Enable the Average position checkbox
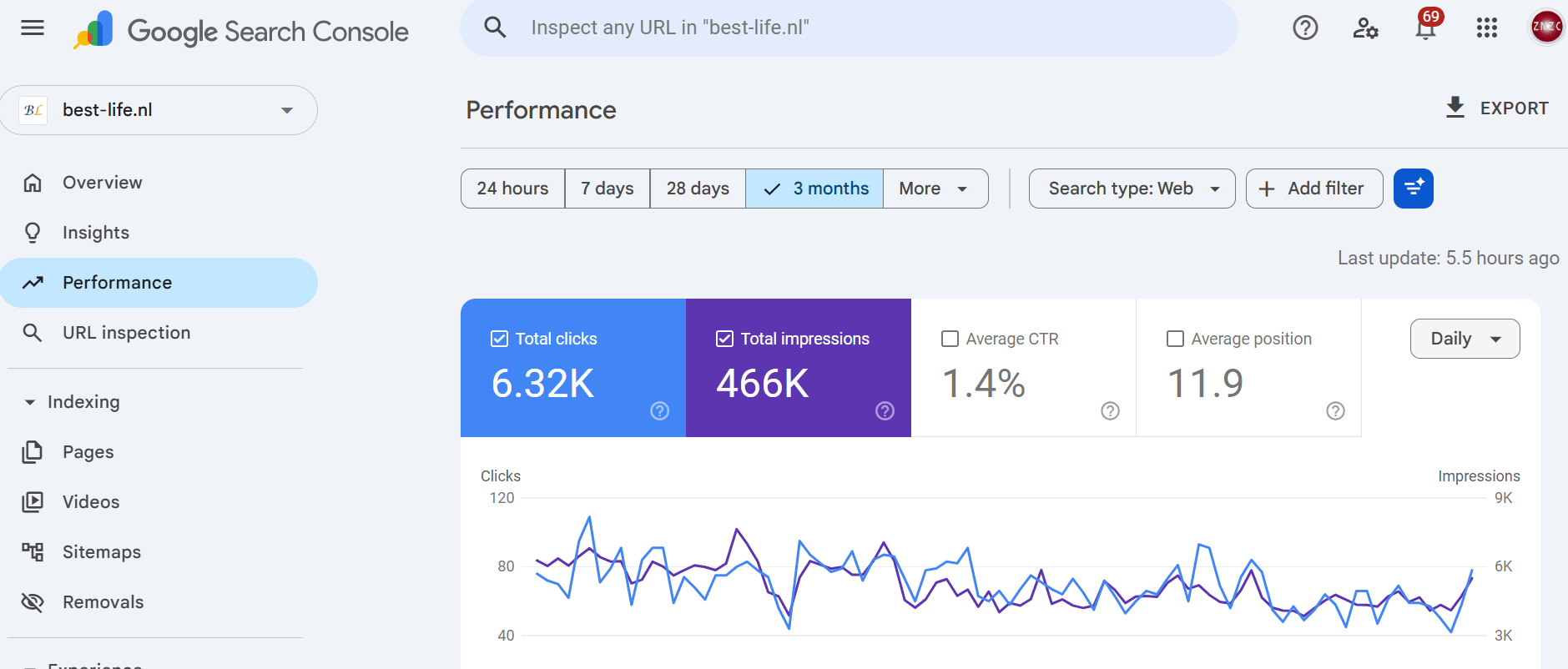 click(1175, 339)
